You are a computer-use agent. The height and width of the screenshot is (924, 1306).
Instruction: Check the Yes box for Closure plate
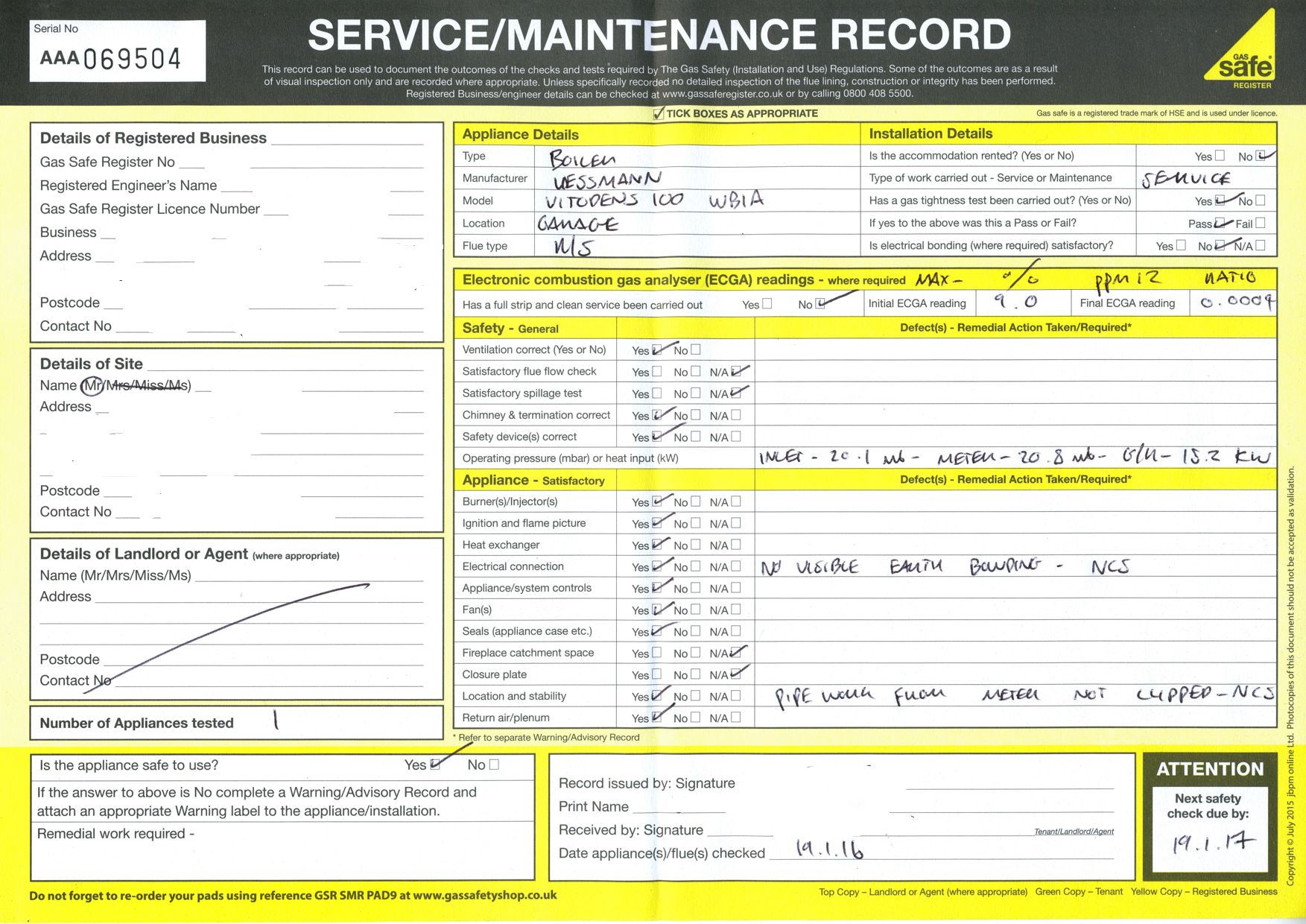click(656, 674)
